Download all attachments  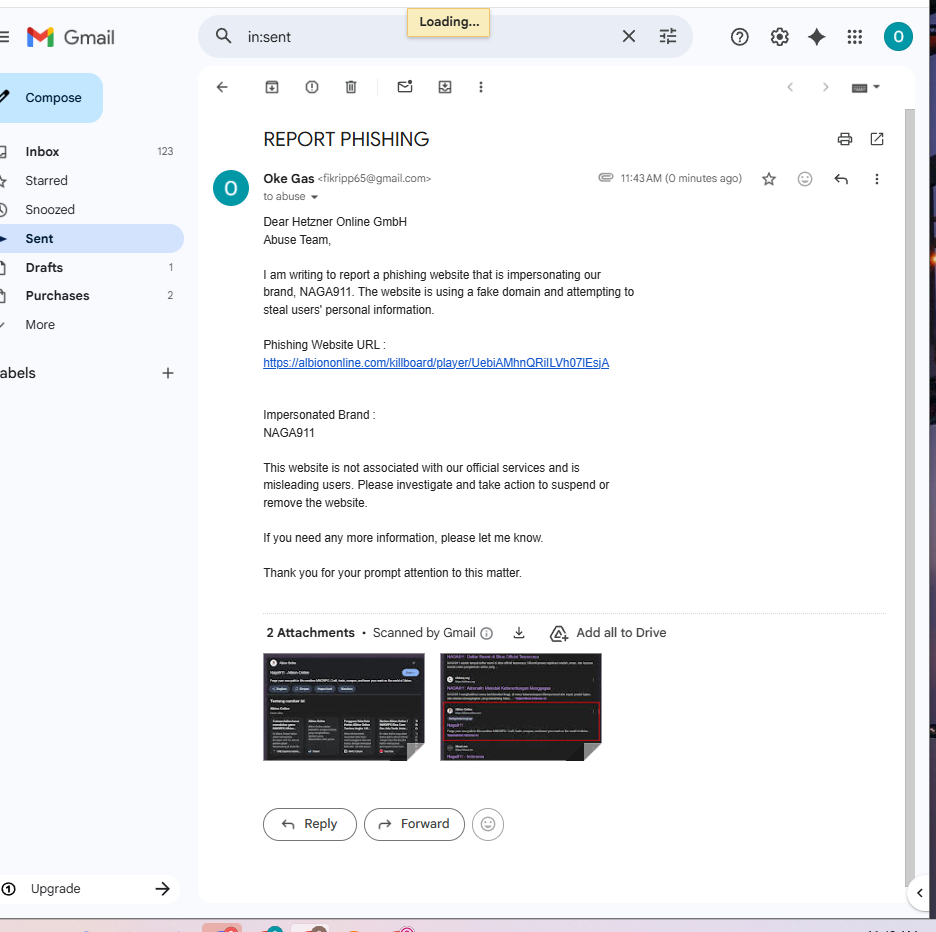click(519, 632)
